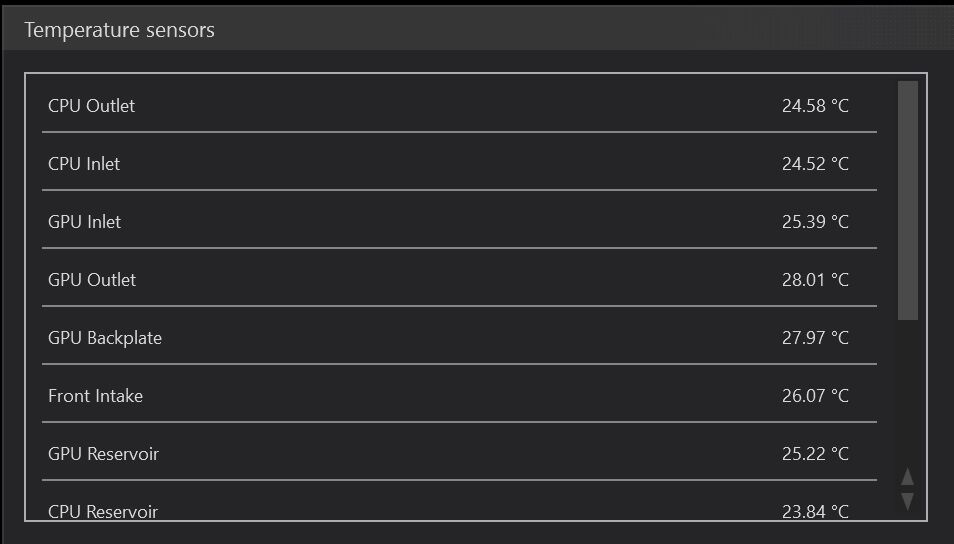This screenshot has width=954, height=544.
Task: Click the GPU Reservoir sensor name
Action: (103, 454)
